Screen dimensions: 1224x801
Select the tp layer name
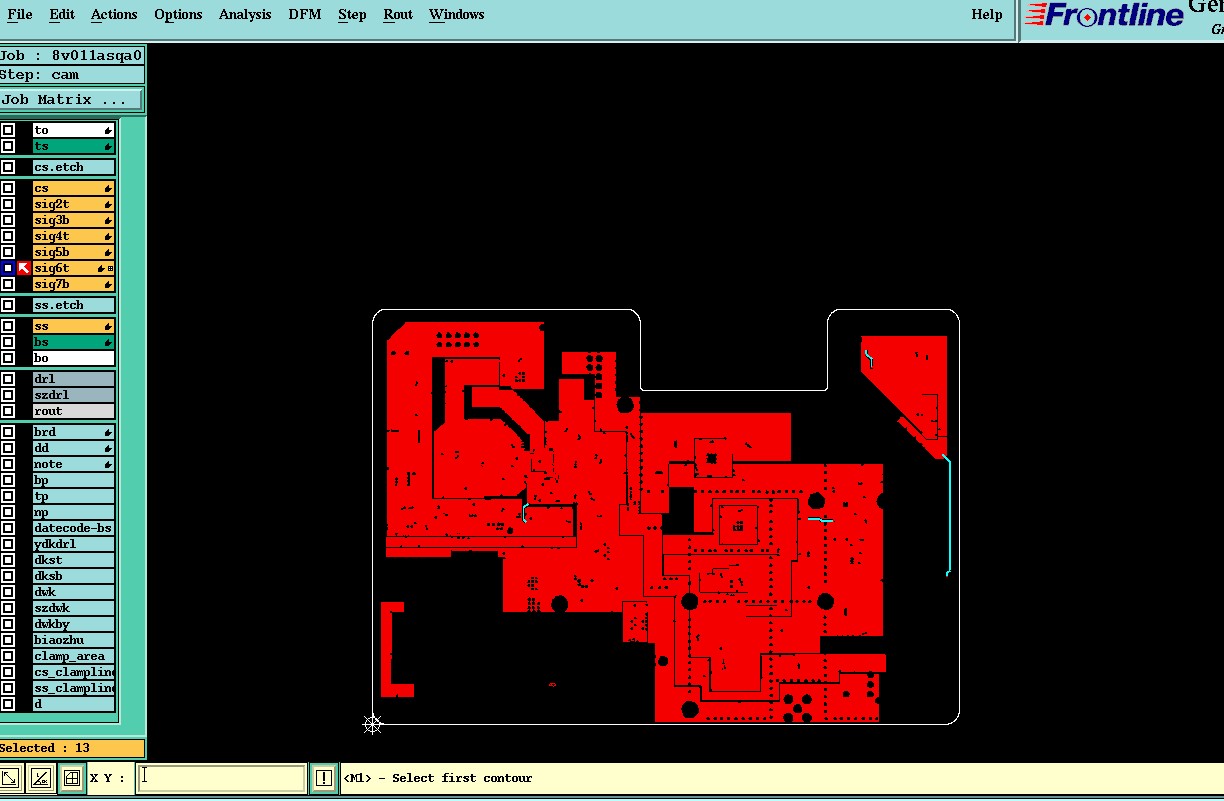pos(73,496)
